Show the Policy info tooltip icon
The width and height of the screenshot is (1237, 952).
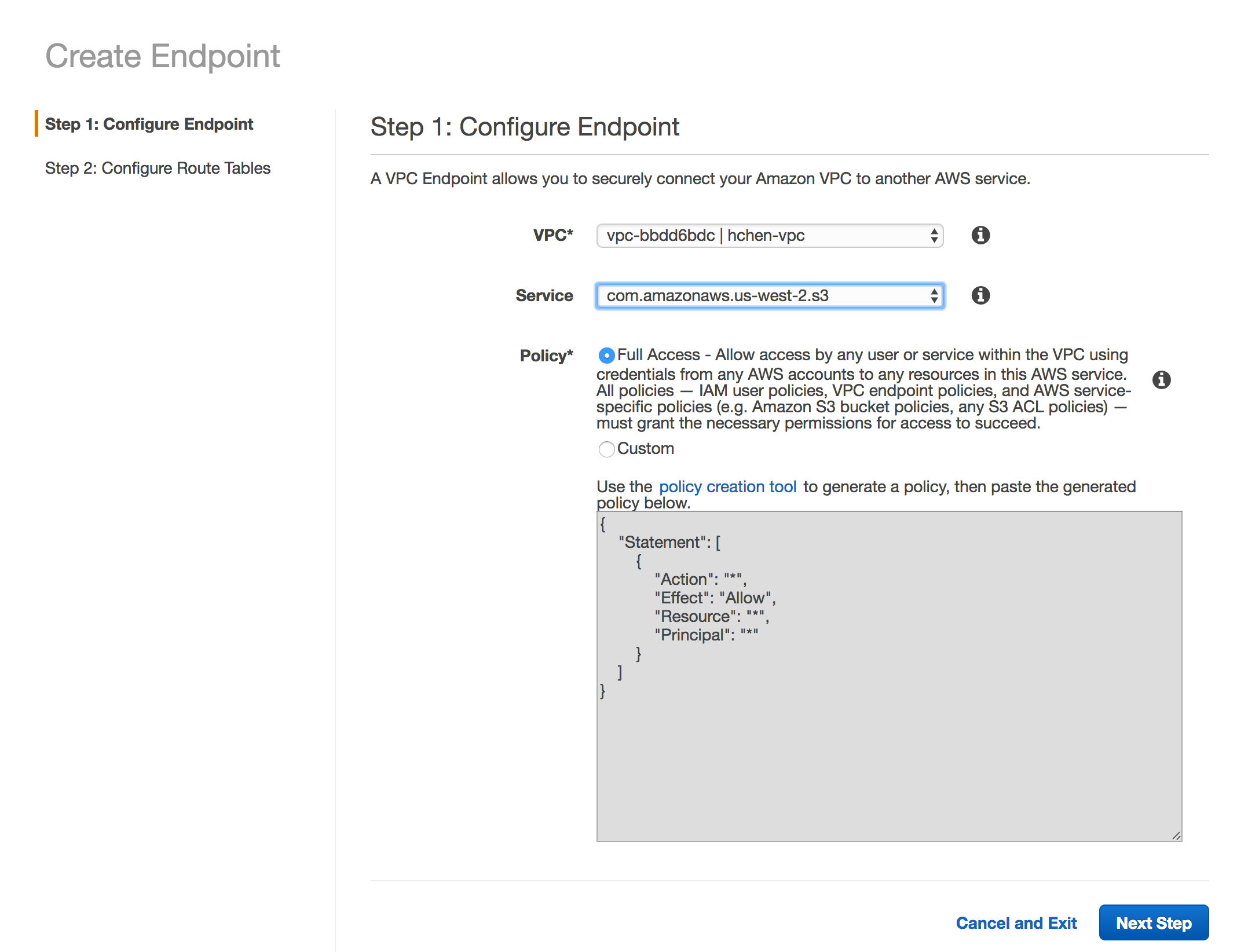coord(1161,380)
